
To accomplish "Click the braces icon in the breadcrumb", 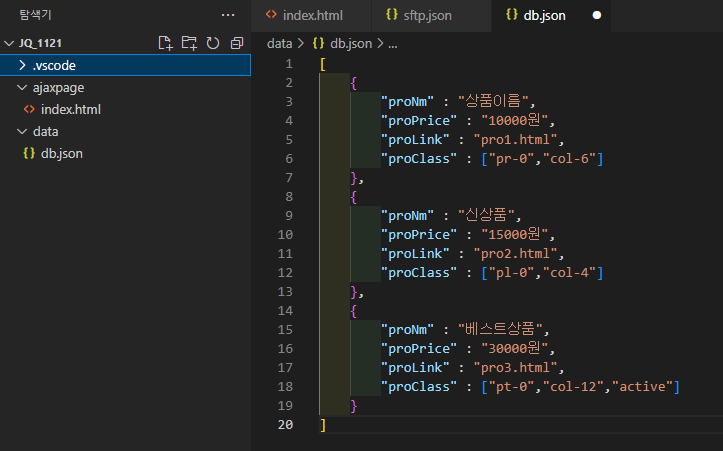I will pyautogui.click(x=318, y=43).
